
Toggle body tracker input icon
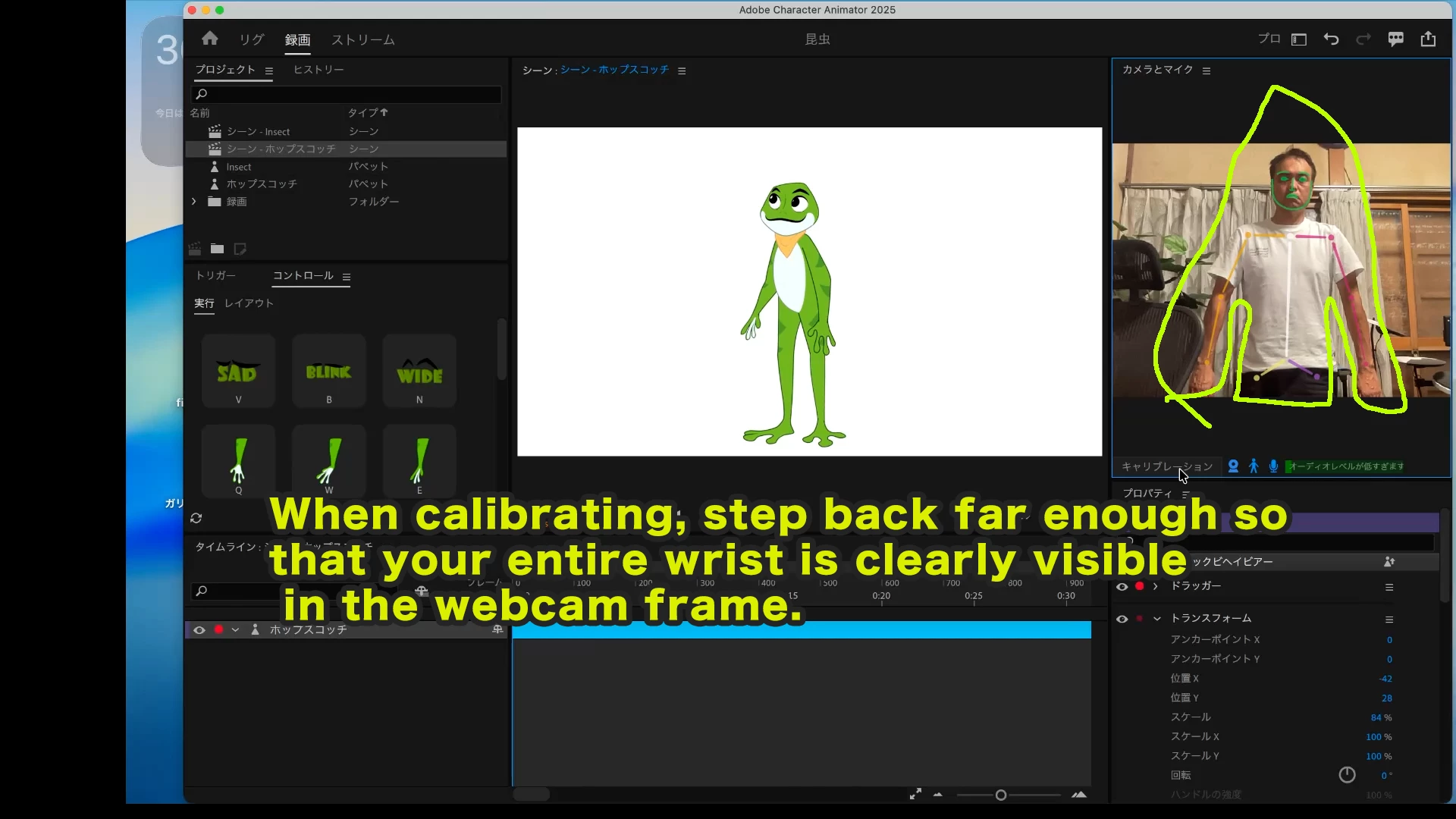pyautogui.click(x=1254, y=466)
